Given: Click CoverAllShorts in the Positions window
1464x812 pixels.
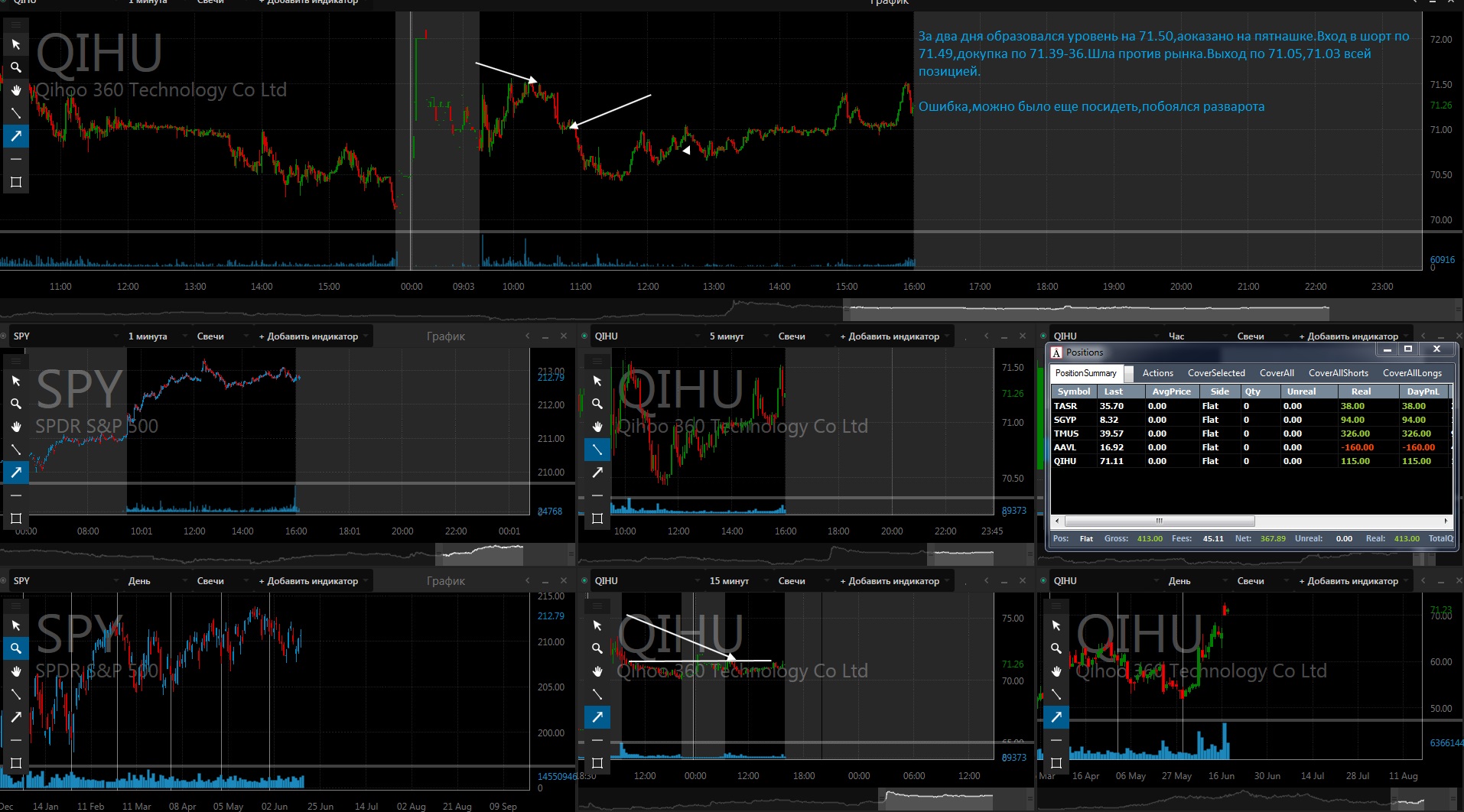Looking at the screenshot, I should [x=1338, y=373].
